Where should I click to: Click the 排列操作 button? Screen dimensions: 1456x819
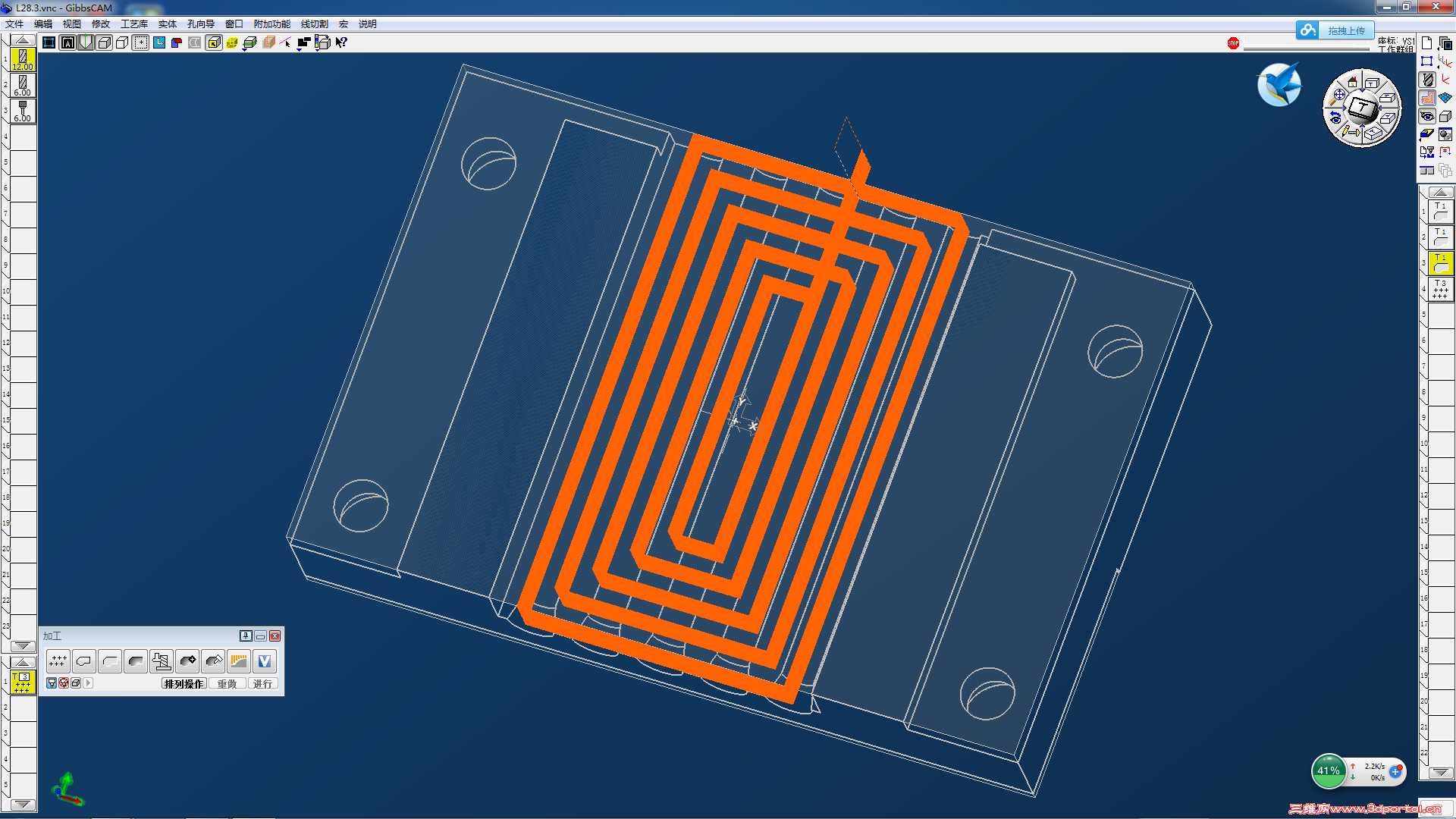(x=184, y=683)
